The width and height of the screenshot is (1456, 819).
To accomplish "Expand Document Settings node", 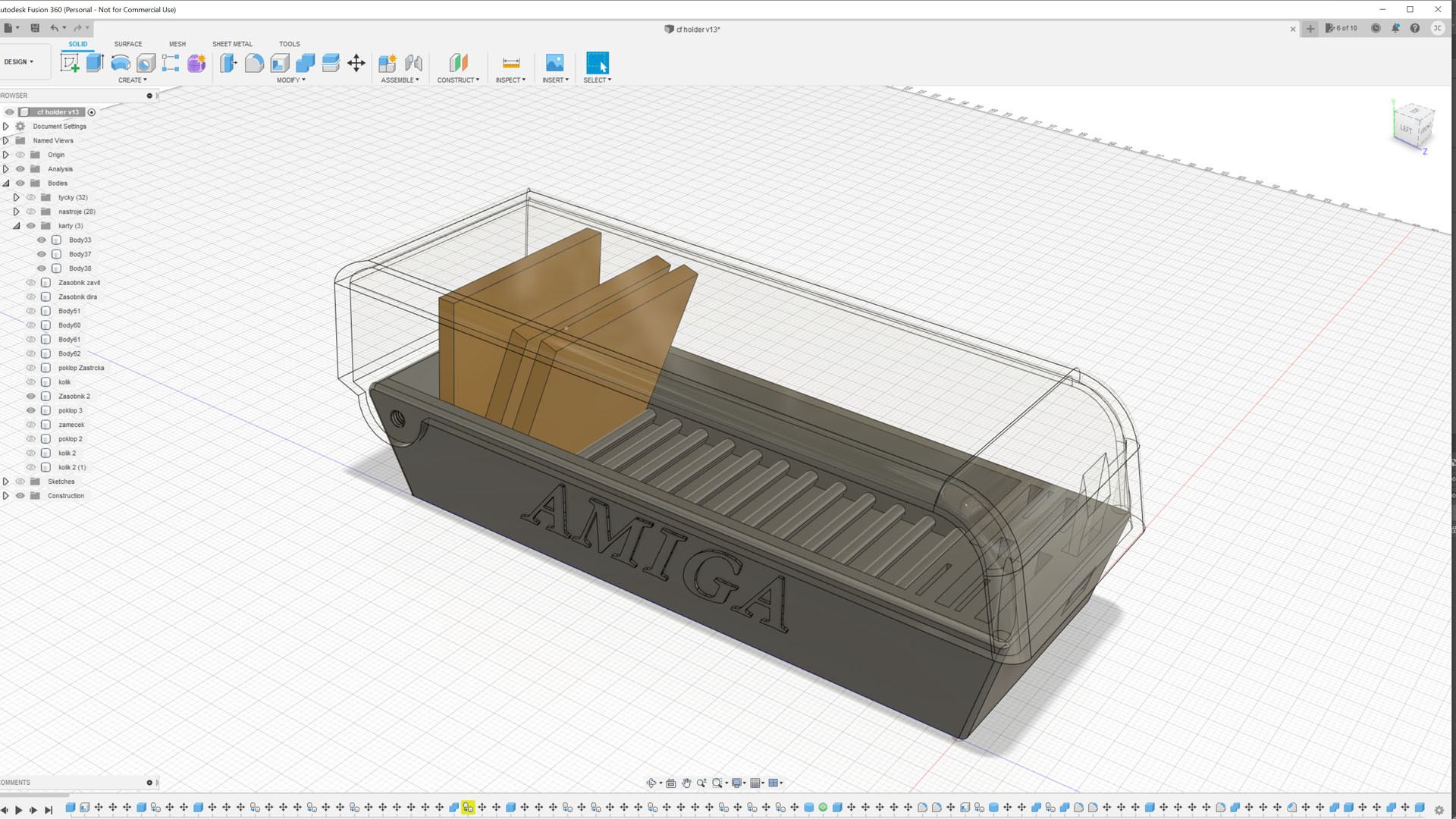I will click(x=6, y=127).
